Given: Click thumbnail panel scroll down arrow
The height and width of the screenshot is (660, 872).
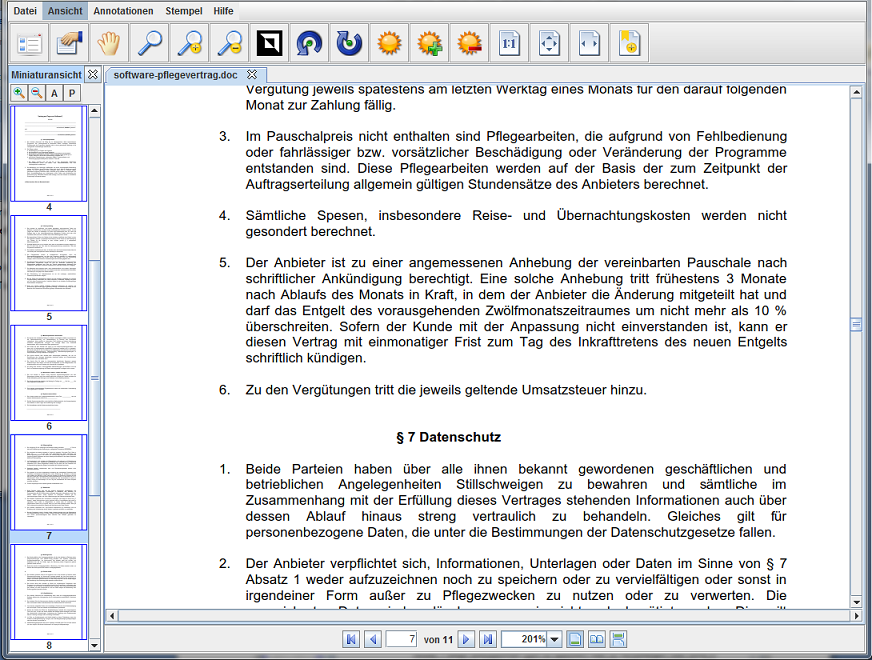Looking at the screenshot, I should [x=95, y=646].
